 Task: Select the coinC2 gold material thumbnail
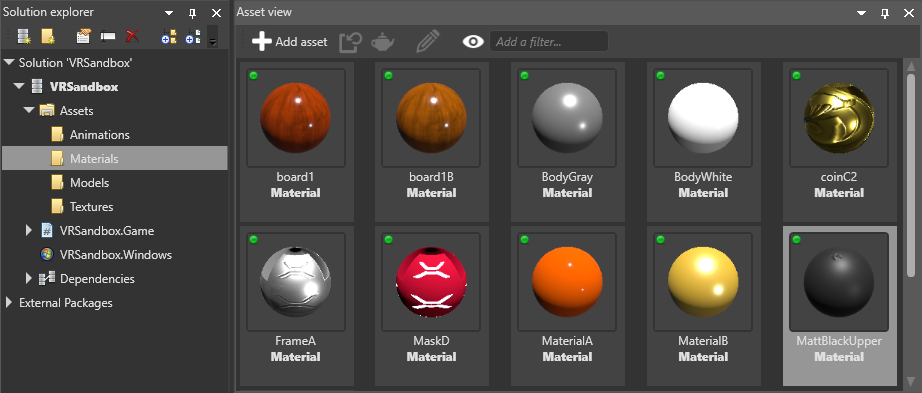[839, 118]
